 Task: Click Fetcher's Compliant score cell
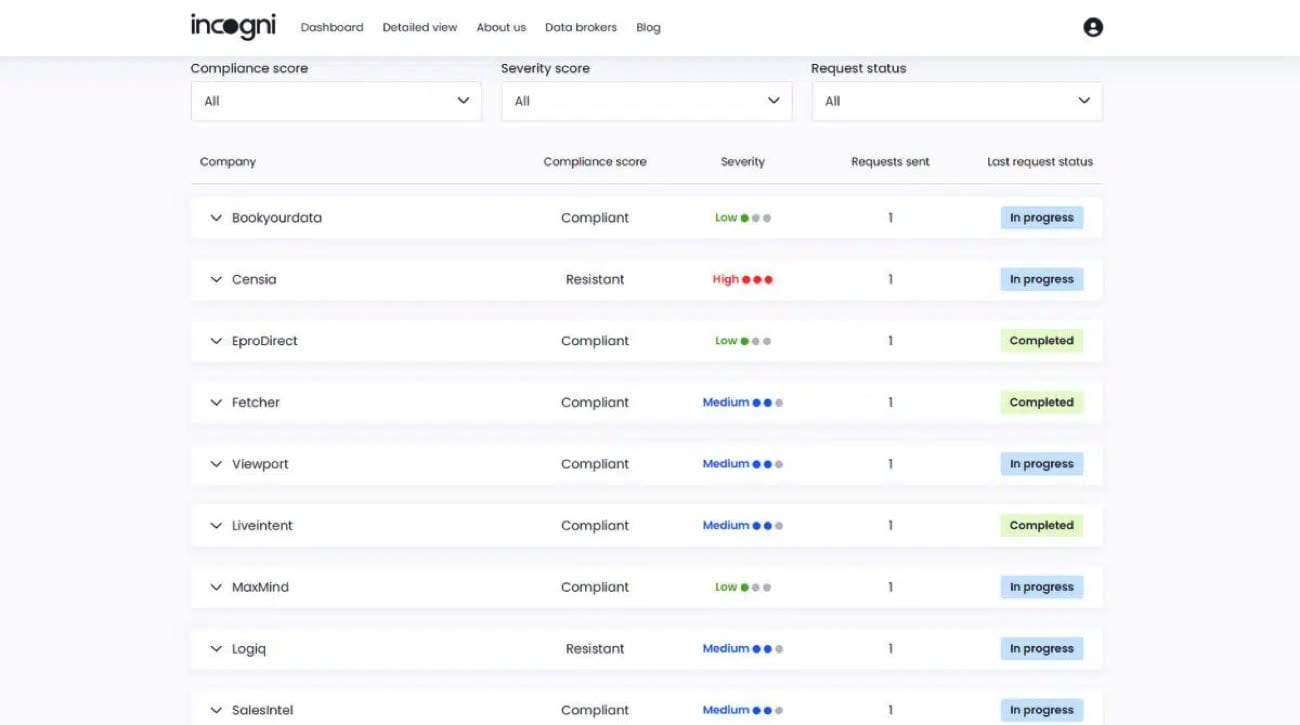[595, 403]
